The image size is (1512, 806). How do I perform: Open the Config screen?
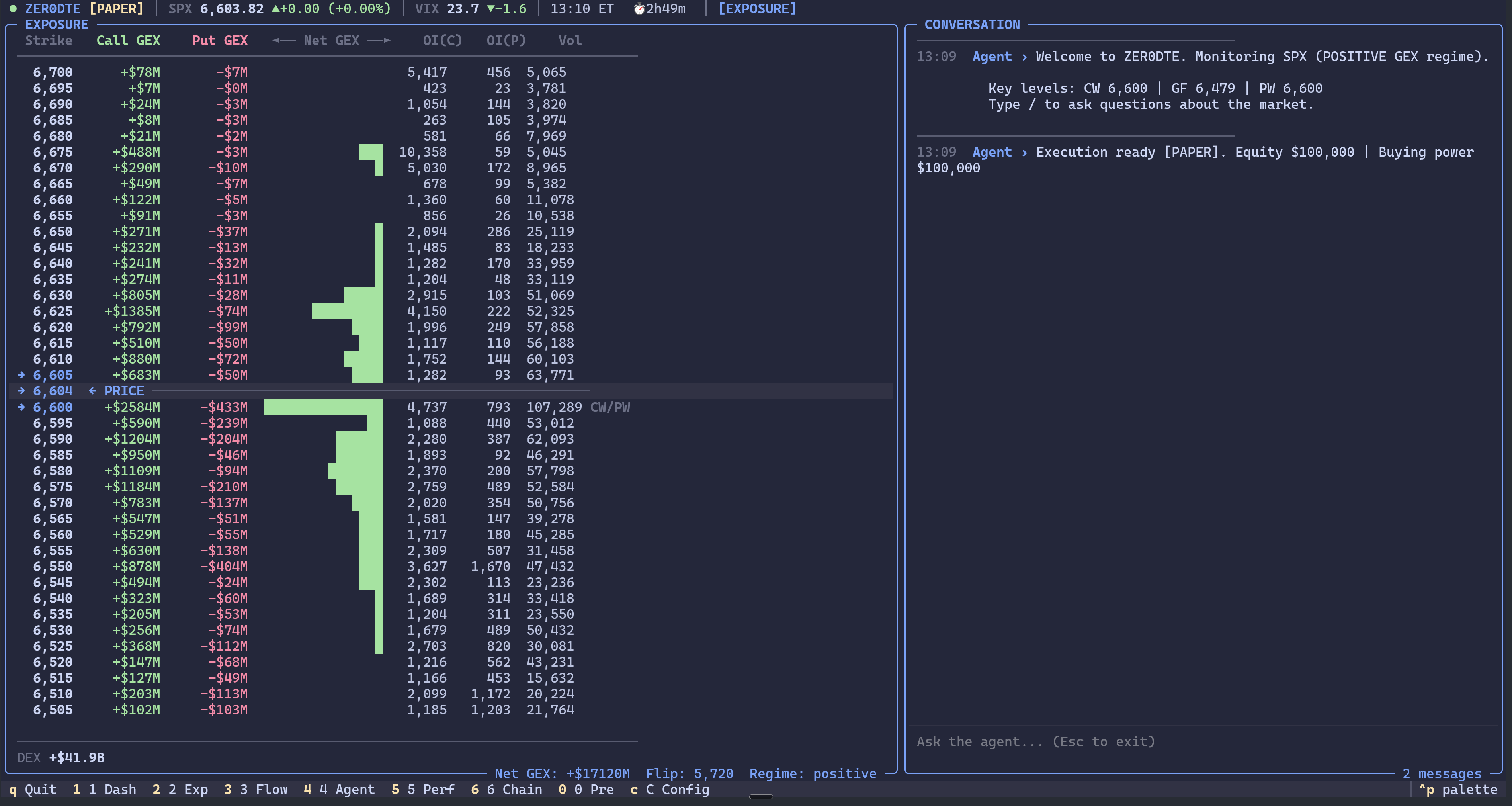coord(670,790)
